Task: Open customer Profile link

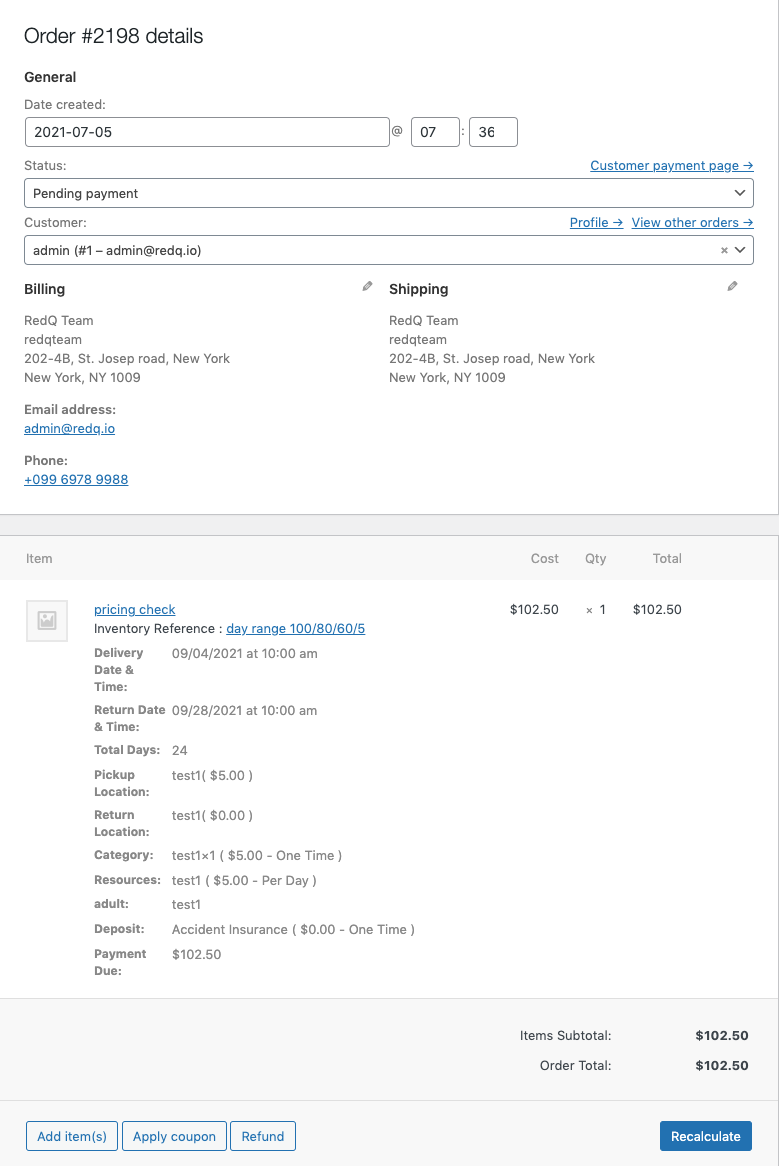Action: tap(596, 223)
